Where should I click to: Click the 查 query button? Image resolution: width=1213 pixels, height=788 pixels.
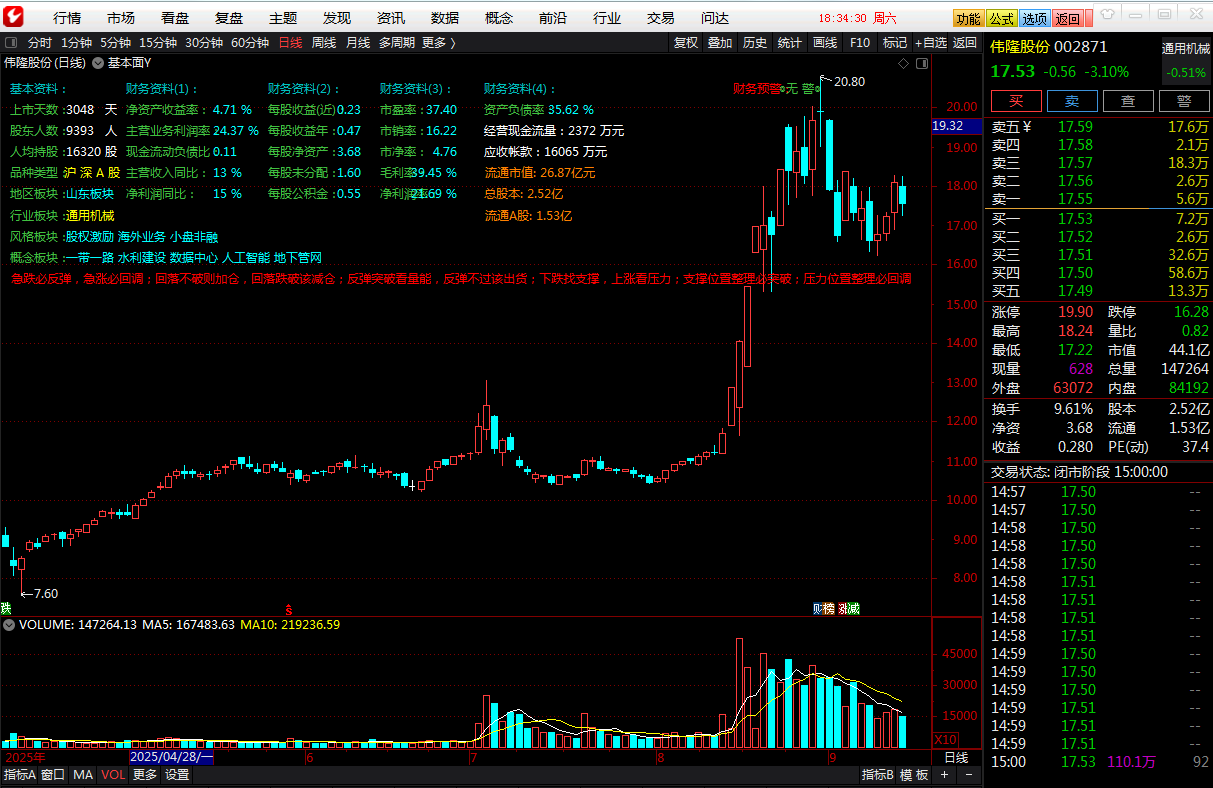[x=1128, y=101]
